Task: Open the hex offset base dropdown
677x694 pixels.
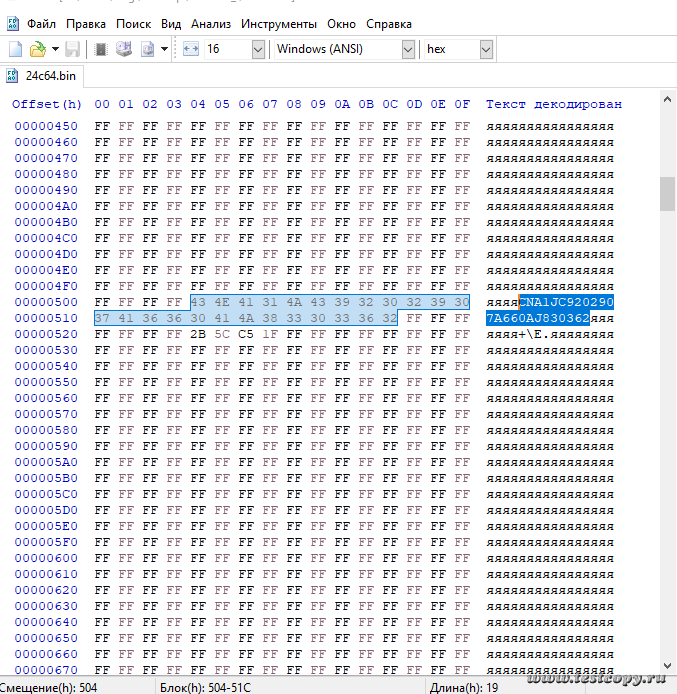Action: [485, 49]
